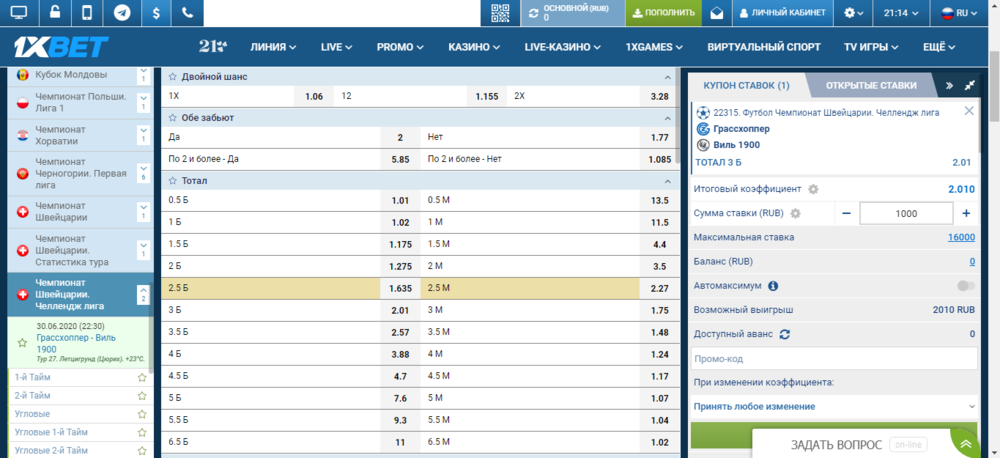Select 2.5 М odds 2.27
The width and height of the screenshot is (1000, 458).
659,288
